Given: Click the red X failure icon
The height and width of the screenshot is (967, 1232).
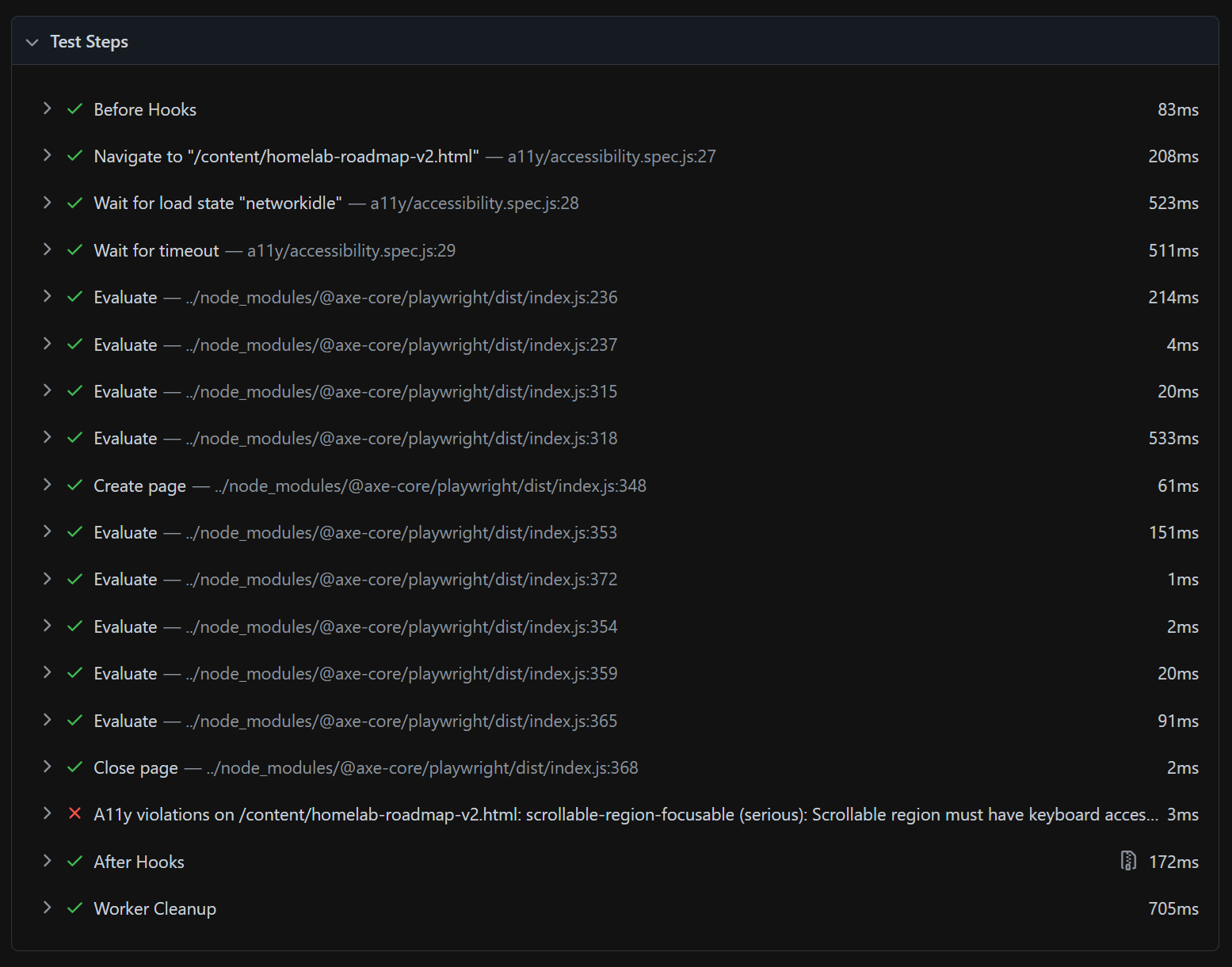Looking at the screenshot, I should 75,814.
